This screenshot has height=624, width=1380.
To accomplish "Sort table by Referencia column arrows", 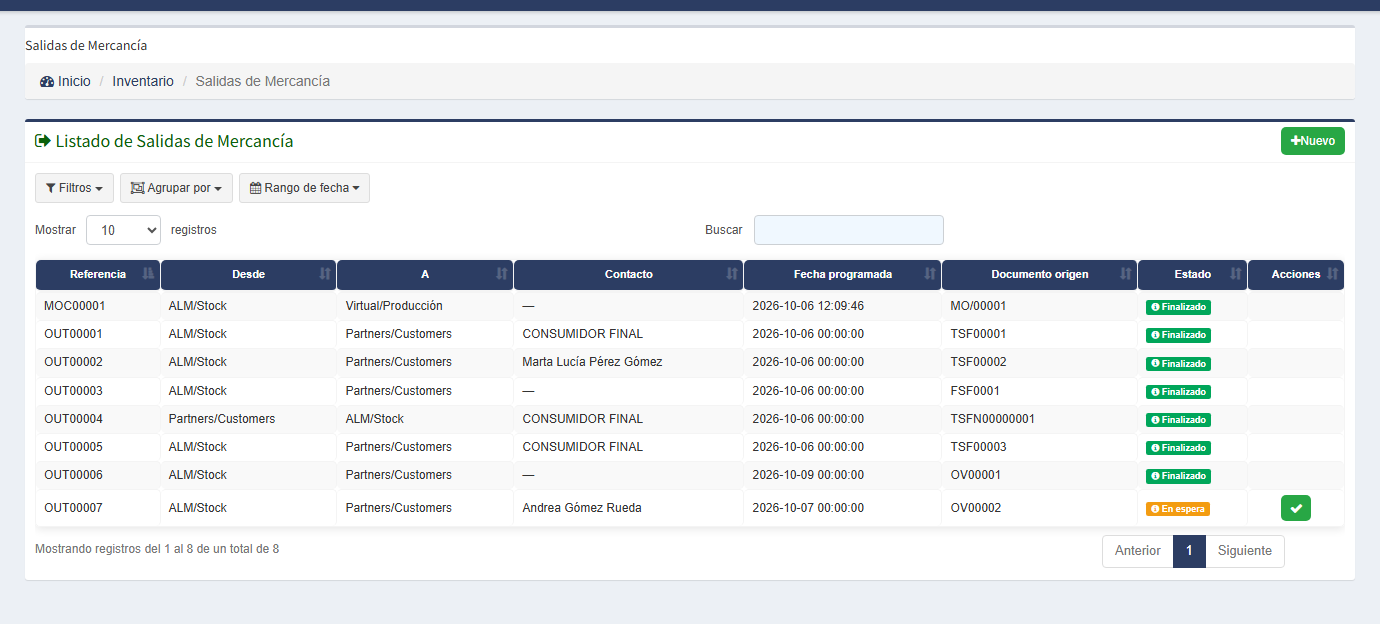I will tap(149, 274).
